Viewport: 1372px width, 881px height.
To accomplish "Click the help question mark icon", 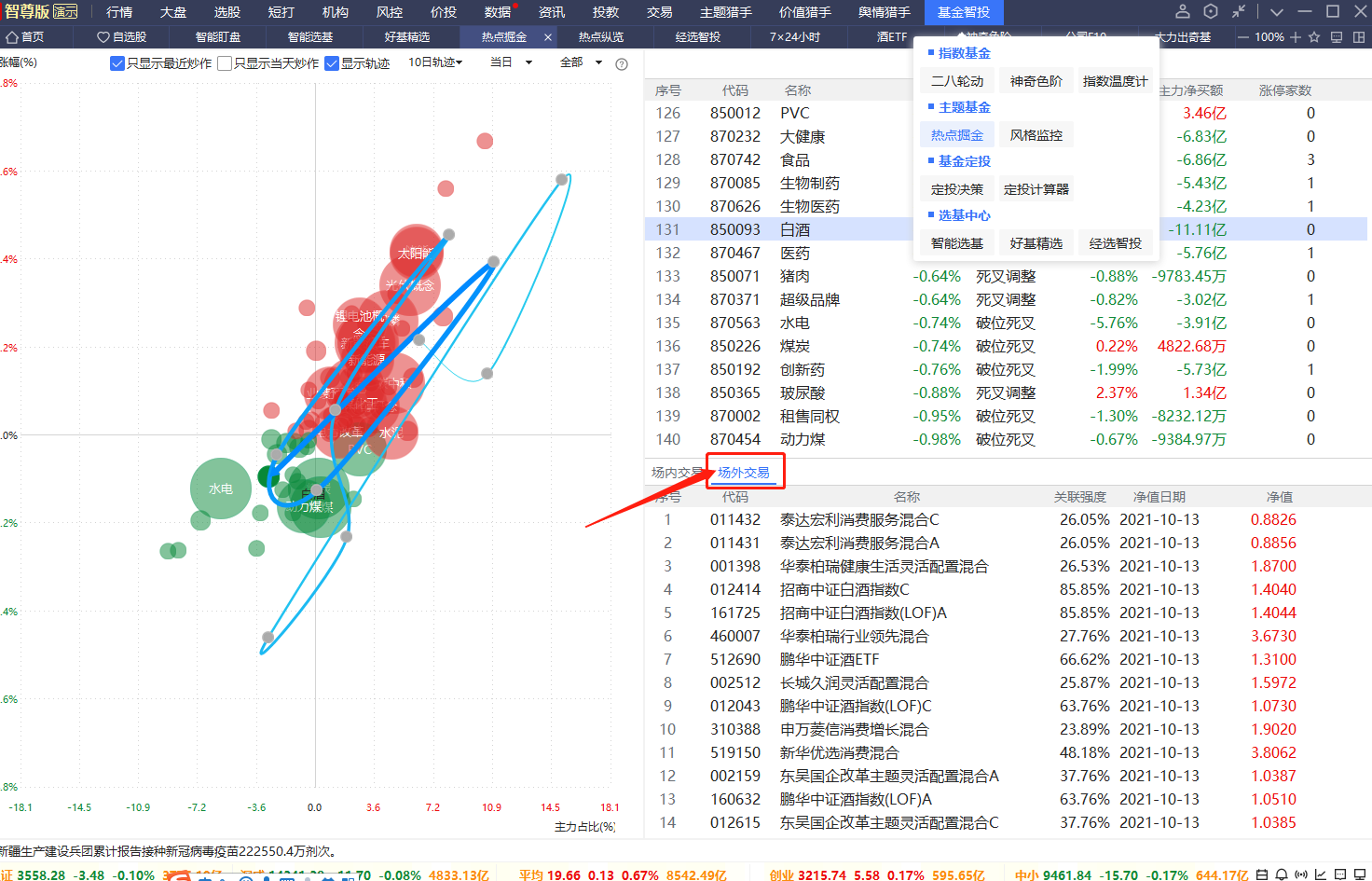I will (x=622, y=64).
